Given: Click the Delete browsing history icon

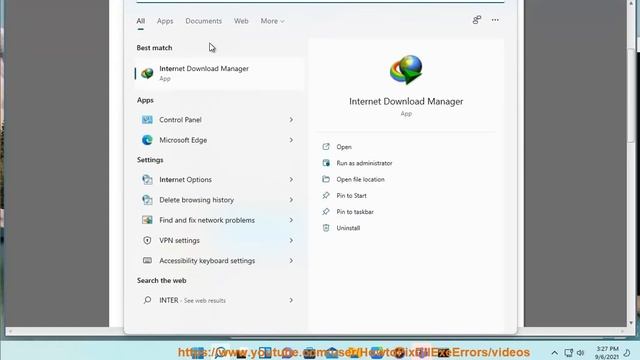Looking at the screenshot, I should [147, 200].
